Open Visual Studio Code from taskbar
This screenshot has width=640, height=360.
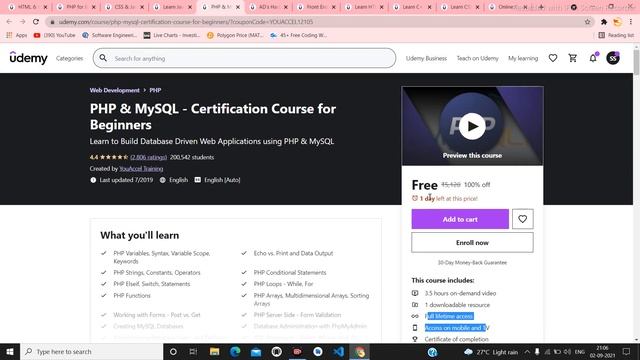(338, 351)
